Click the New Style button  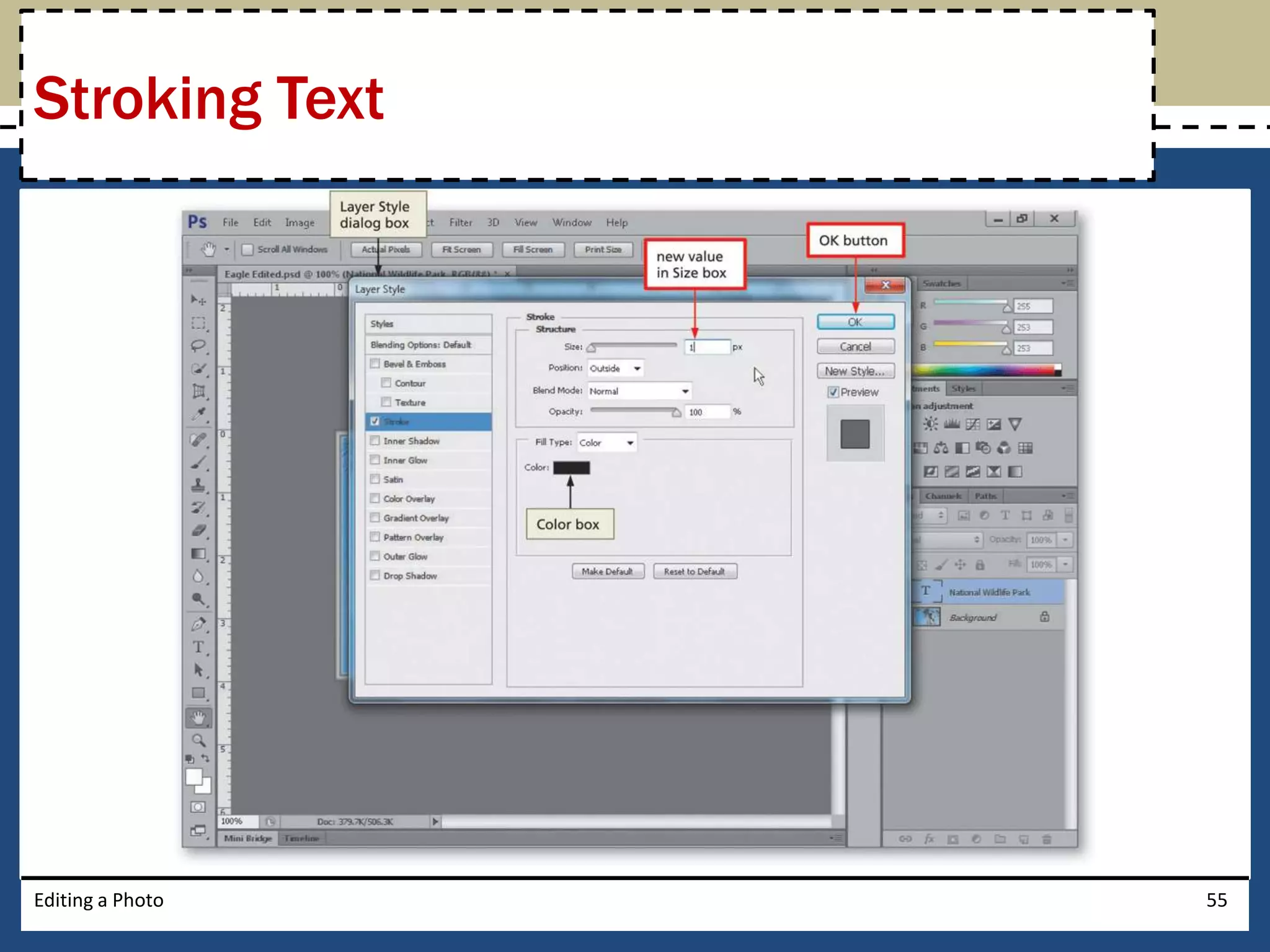[855, 371]
